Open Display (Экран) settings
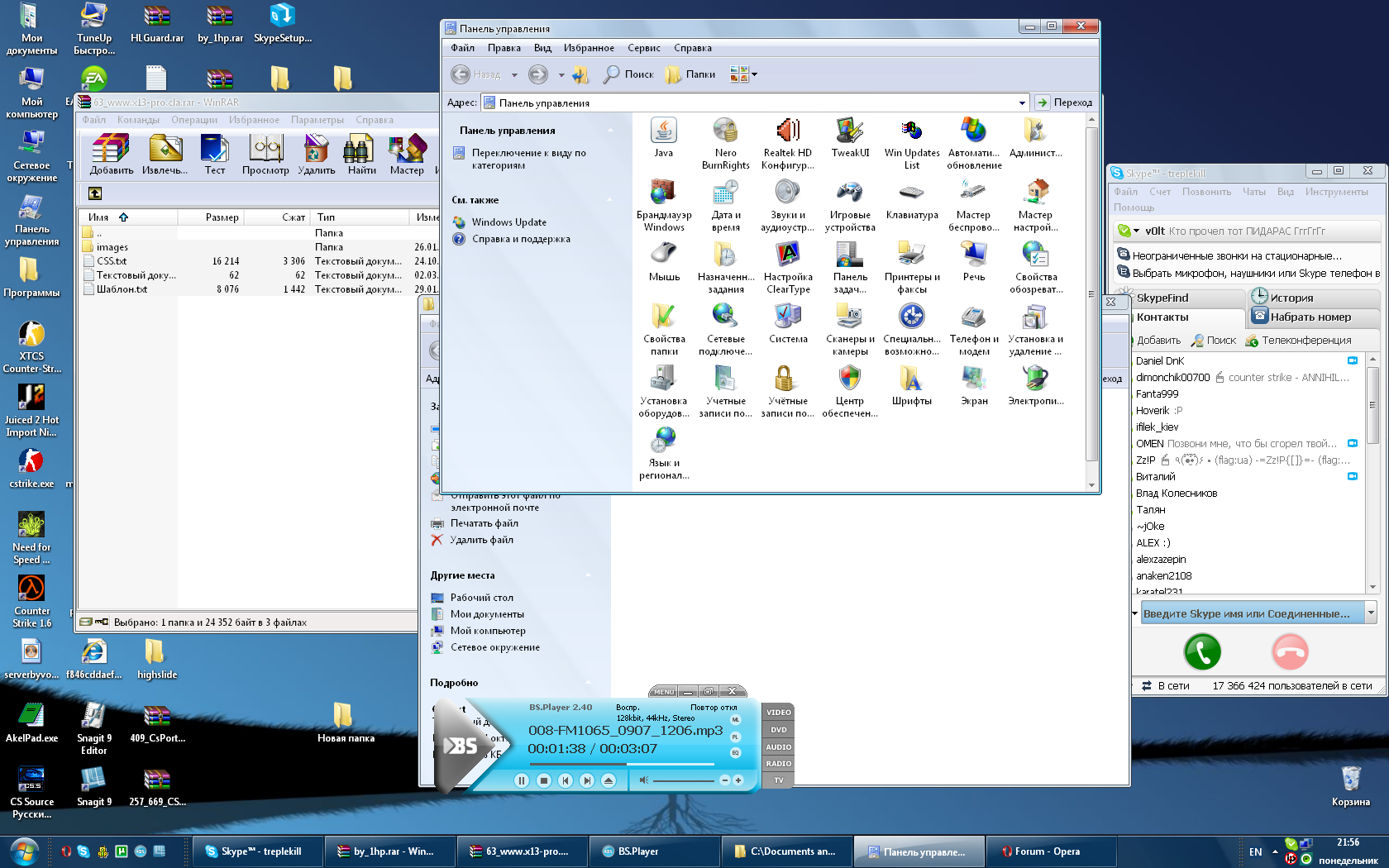The image size is (1389, 868). click(x=974, y=385)
